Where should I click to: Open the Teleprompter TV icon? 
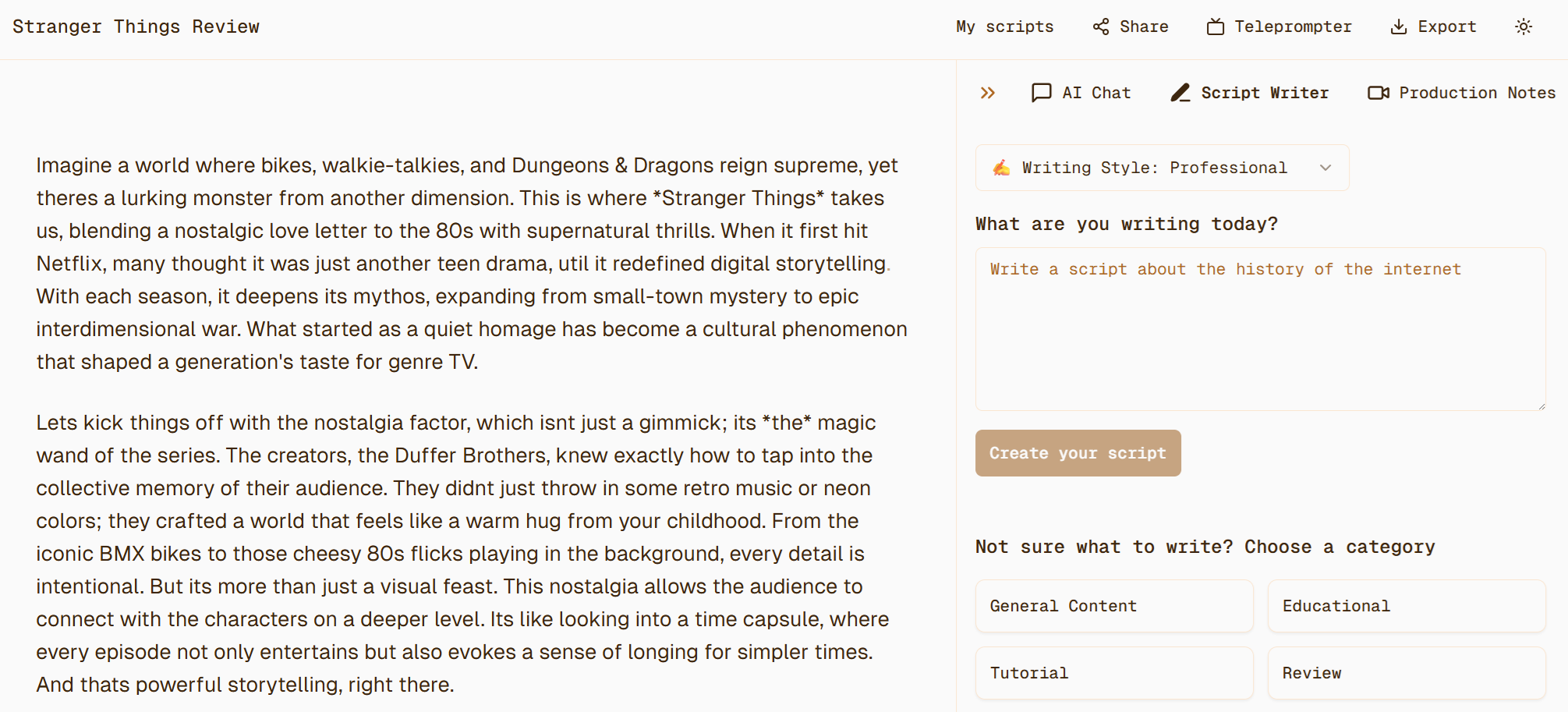pyautogui.click(x=1216, y=27)
